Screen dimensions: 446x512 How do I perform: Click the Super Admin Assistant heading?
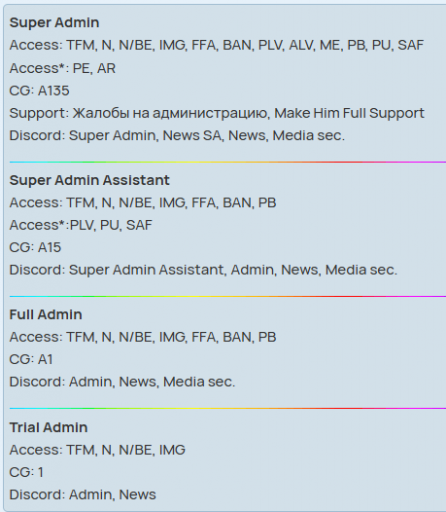coord(90,180)
